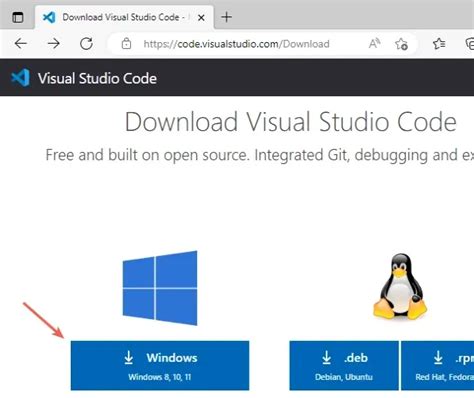The height and width of the screenshot is (398, 474).
Task: Open the Visual Studio Code home link
Action: [x=97, y=79]
